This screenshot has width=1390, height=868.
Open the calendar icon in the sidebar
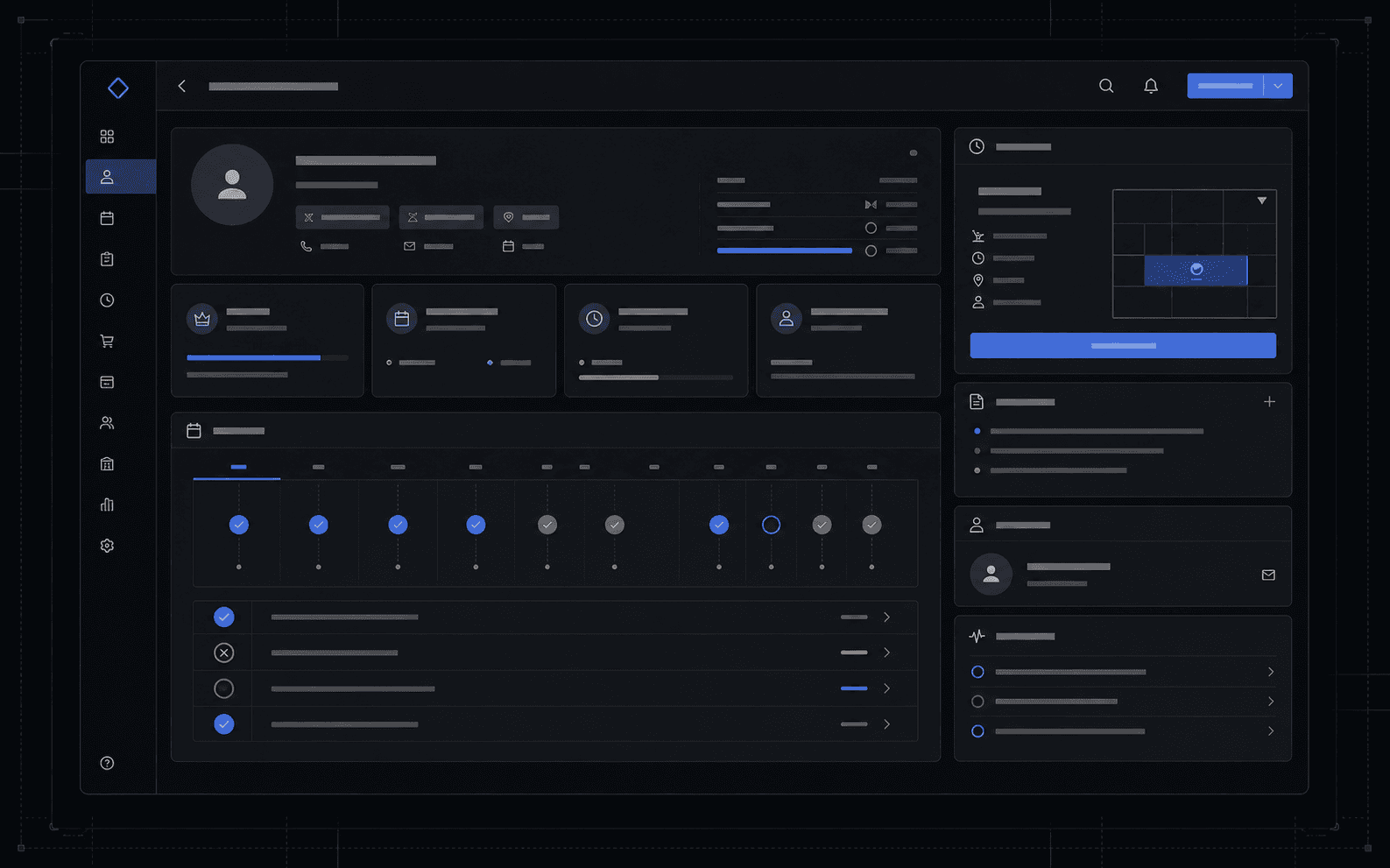coord(107,218)
